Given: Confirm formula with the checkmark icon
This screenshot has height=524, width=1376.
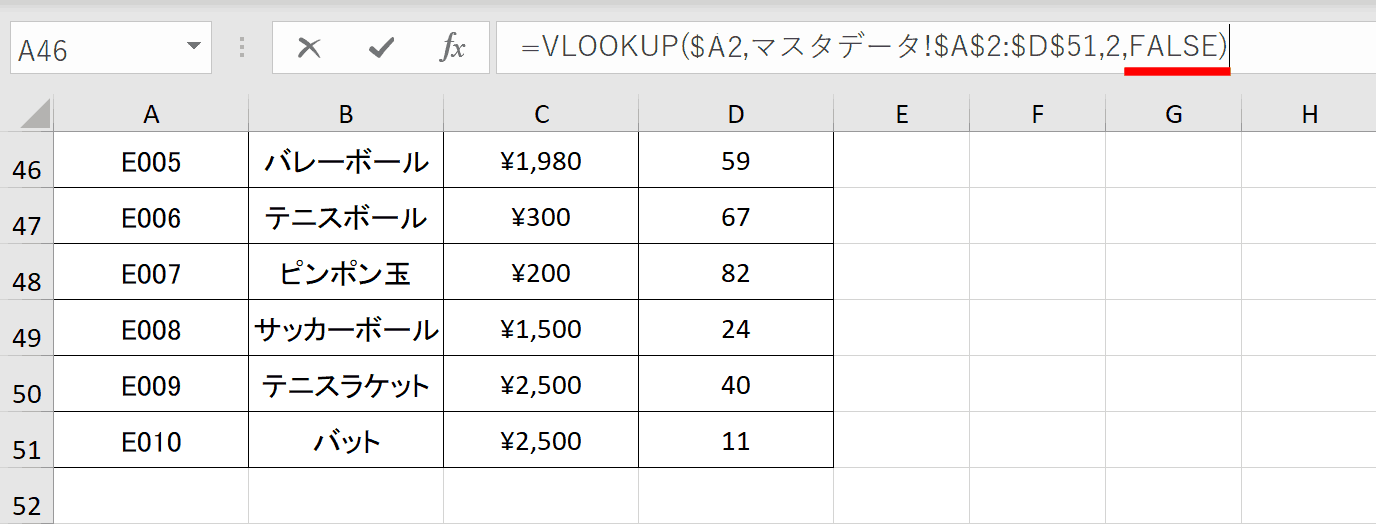Looking at the screenshot, I should (x=381, y=47).
